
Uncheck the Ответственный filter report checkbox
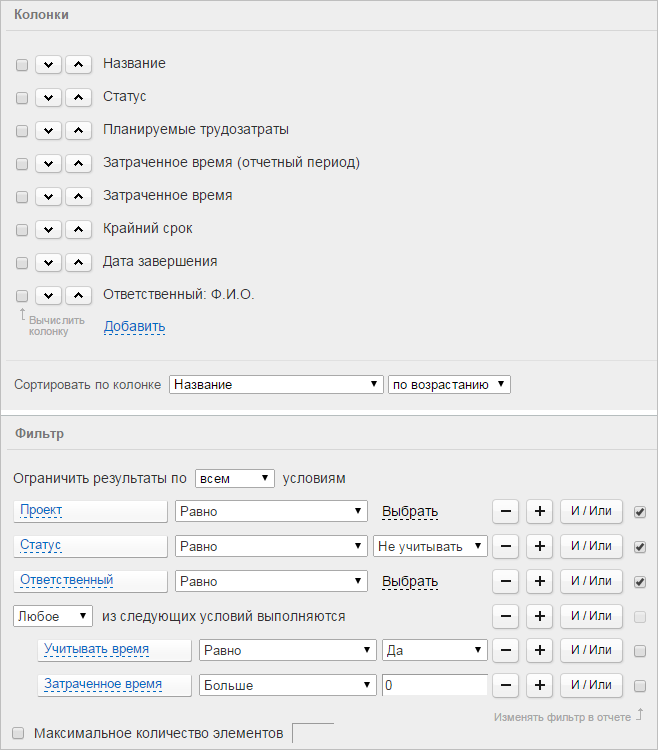(640, 582)
